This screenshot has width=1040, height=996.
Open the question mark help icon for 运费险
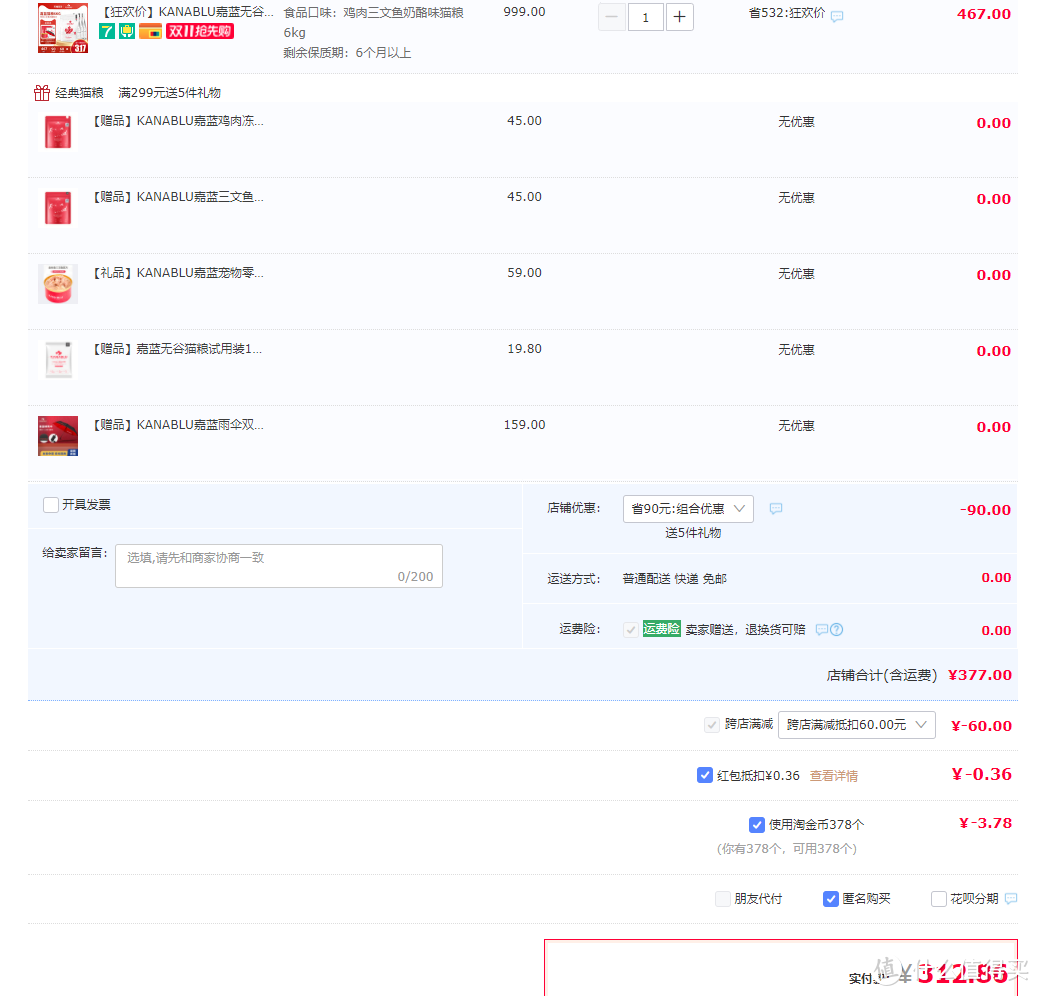point(837,630)
